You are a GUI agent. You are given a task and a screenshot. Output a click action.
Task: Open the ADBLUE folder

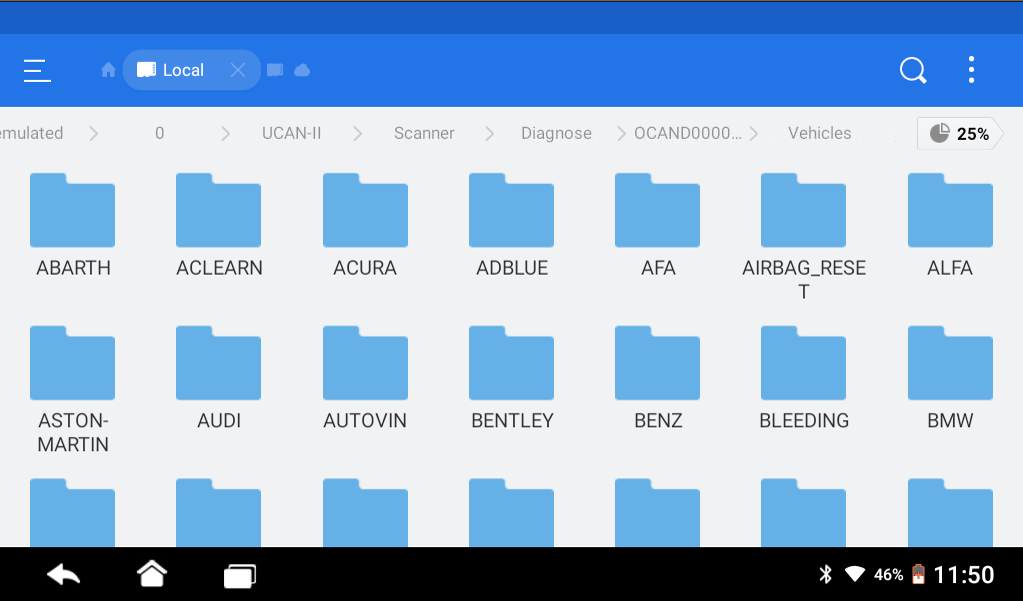click(x=512, y=226)
